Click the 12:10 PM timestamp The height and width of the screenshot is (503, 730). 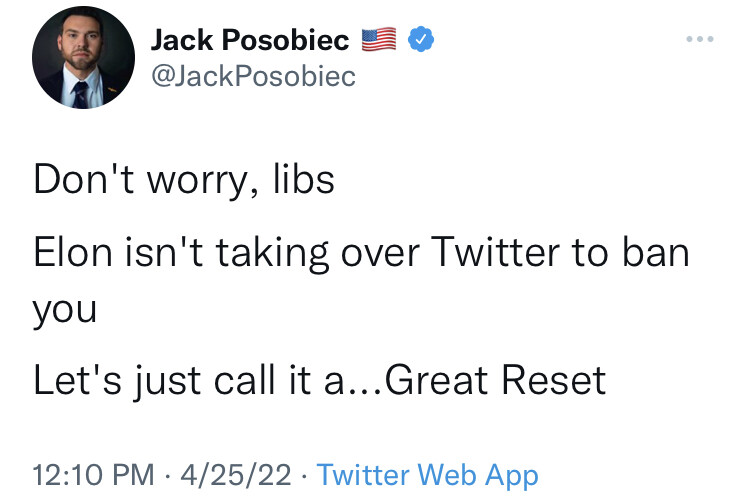93,475
